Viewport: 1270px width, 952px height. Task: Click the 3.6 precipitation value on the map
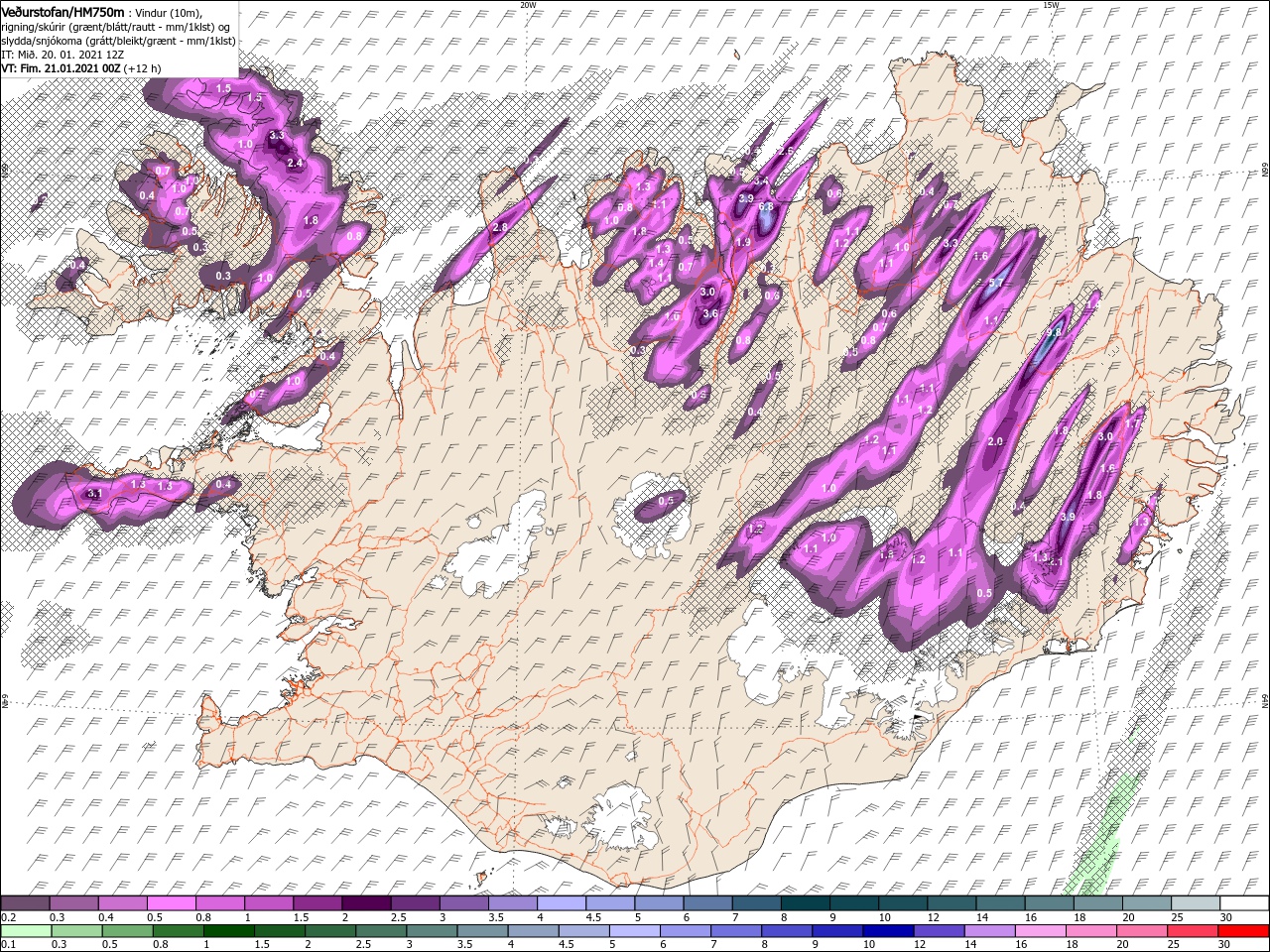pyautogui.click(x=710, y=313)
